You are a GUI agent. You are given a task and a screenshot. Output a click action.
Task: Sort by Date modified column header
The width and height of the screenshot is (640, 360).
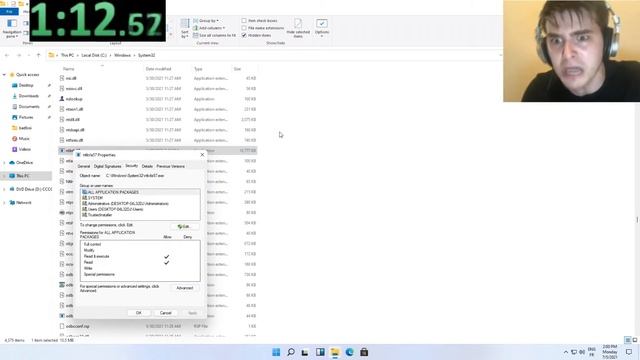(x=158, y=69)
